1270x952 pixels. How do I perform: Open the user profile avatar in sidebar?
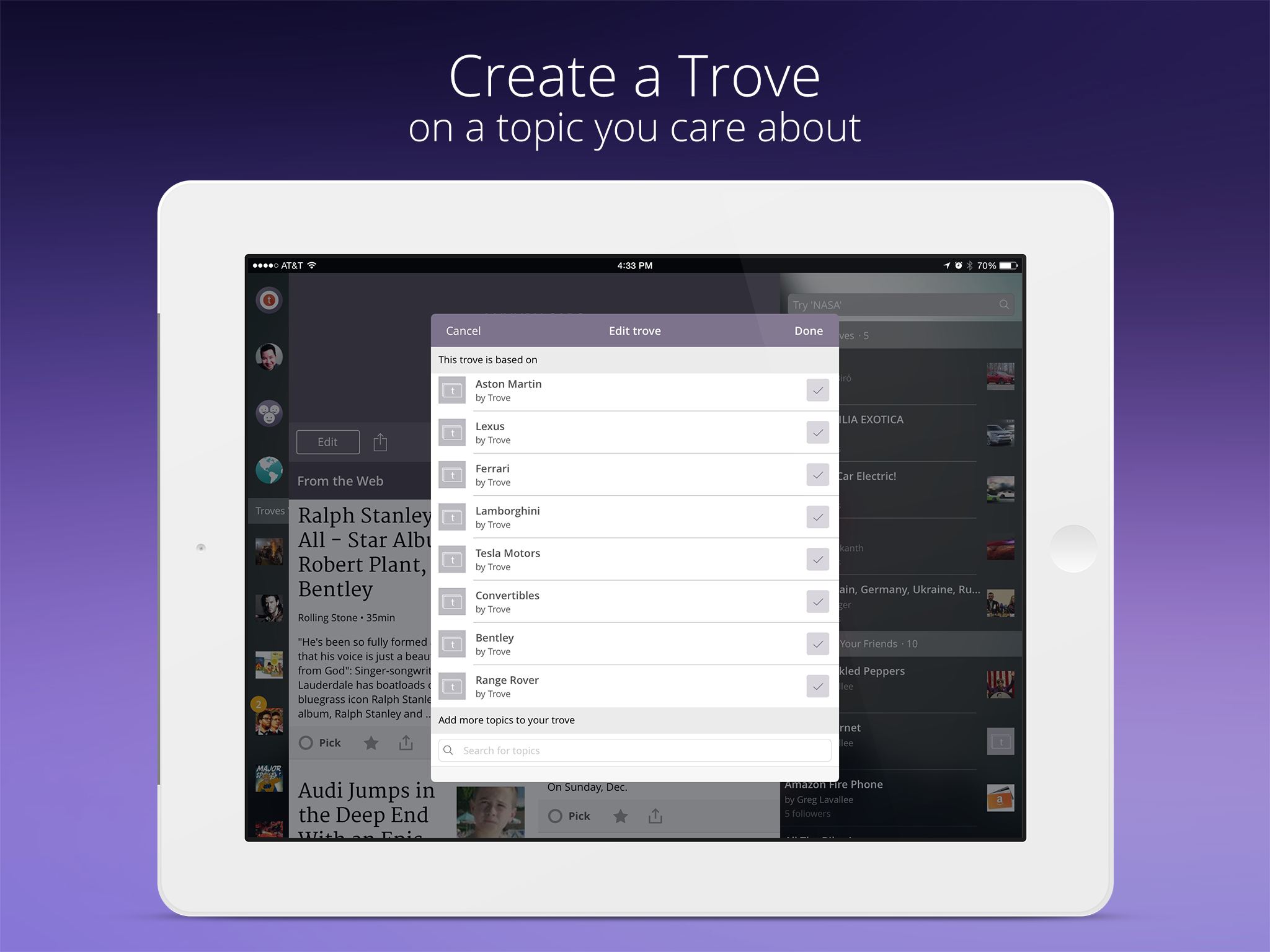point(269,356)
